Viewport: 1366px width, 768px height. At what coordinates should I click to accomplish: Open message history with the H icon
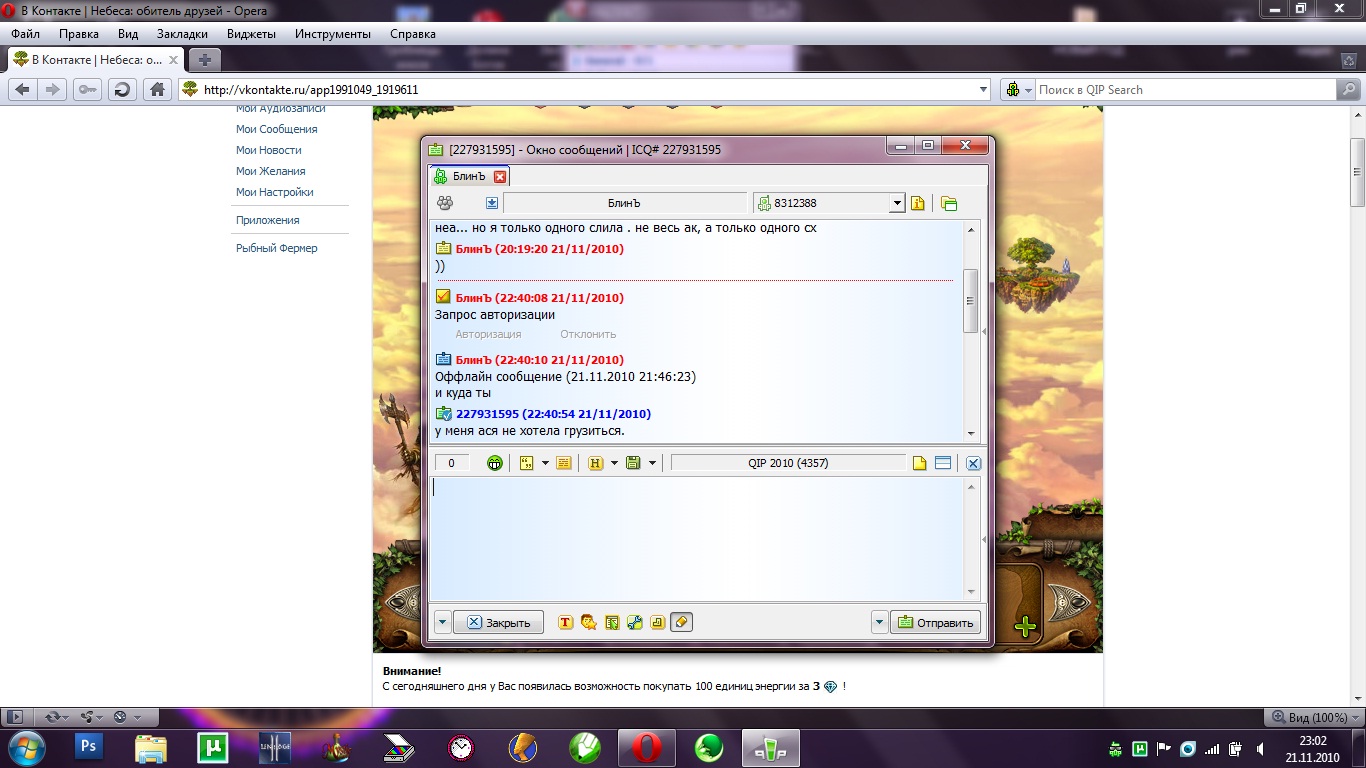596,463
